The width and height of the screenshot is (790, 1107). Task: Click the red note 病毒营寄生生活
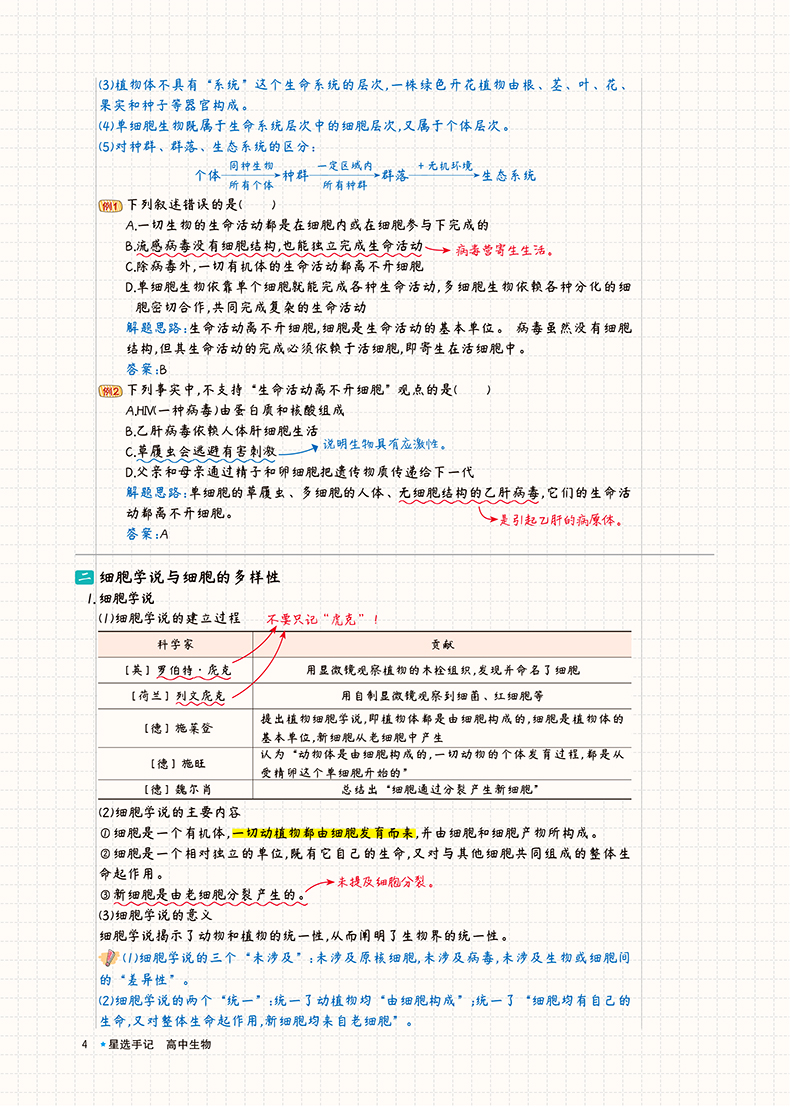pos(504,250)
